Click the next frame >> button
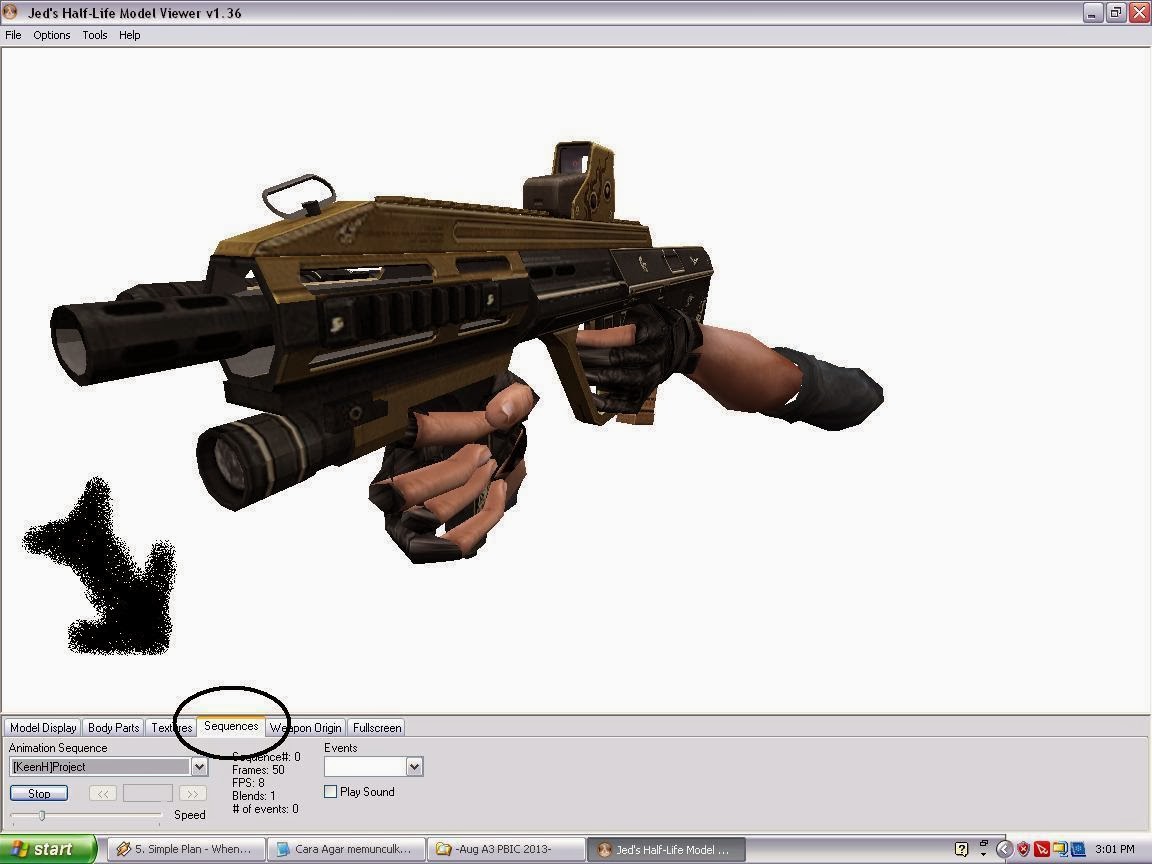Viewport: 1152px width, 864px height. click(x=192, y=793)
